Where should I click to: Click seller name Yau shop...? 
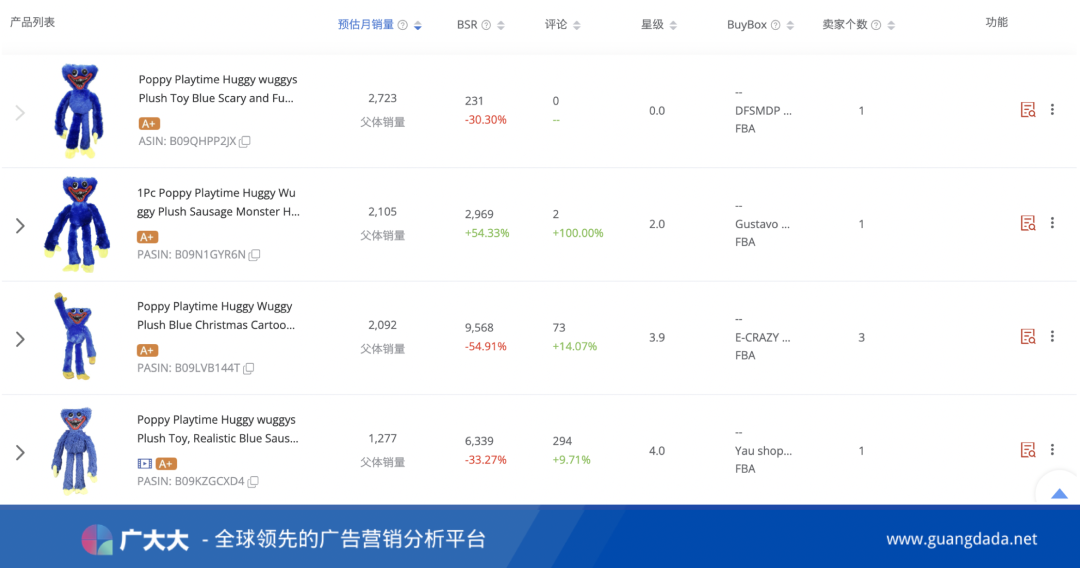point(763,451)
